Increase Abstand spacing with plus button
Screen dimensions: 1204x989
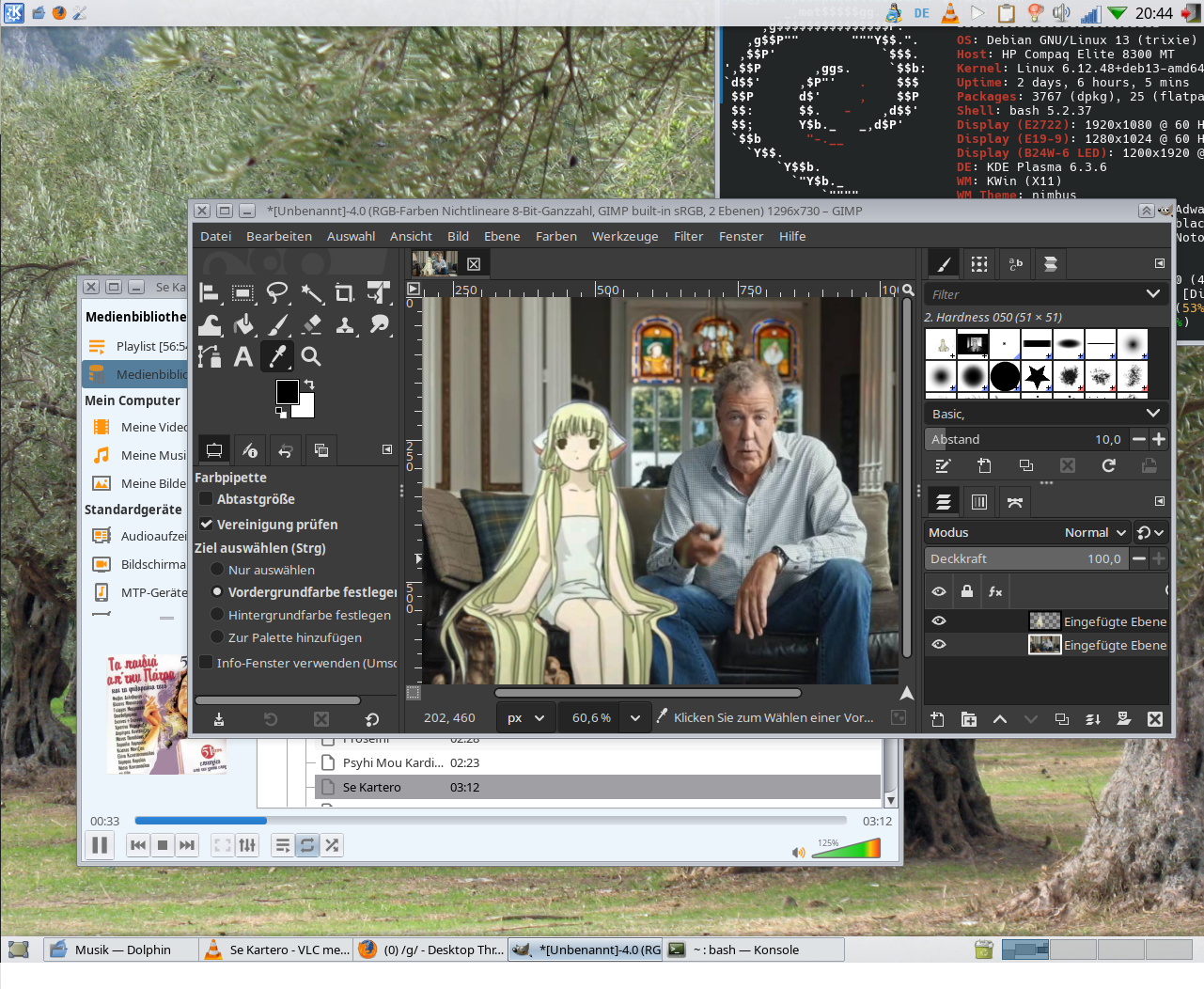1159,439
